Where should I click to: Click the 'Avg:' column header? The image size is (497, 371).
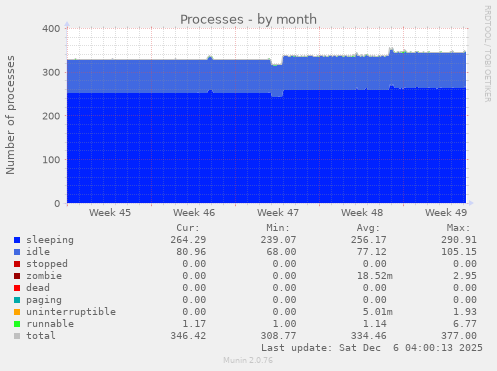[368, 228]
